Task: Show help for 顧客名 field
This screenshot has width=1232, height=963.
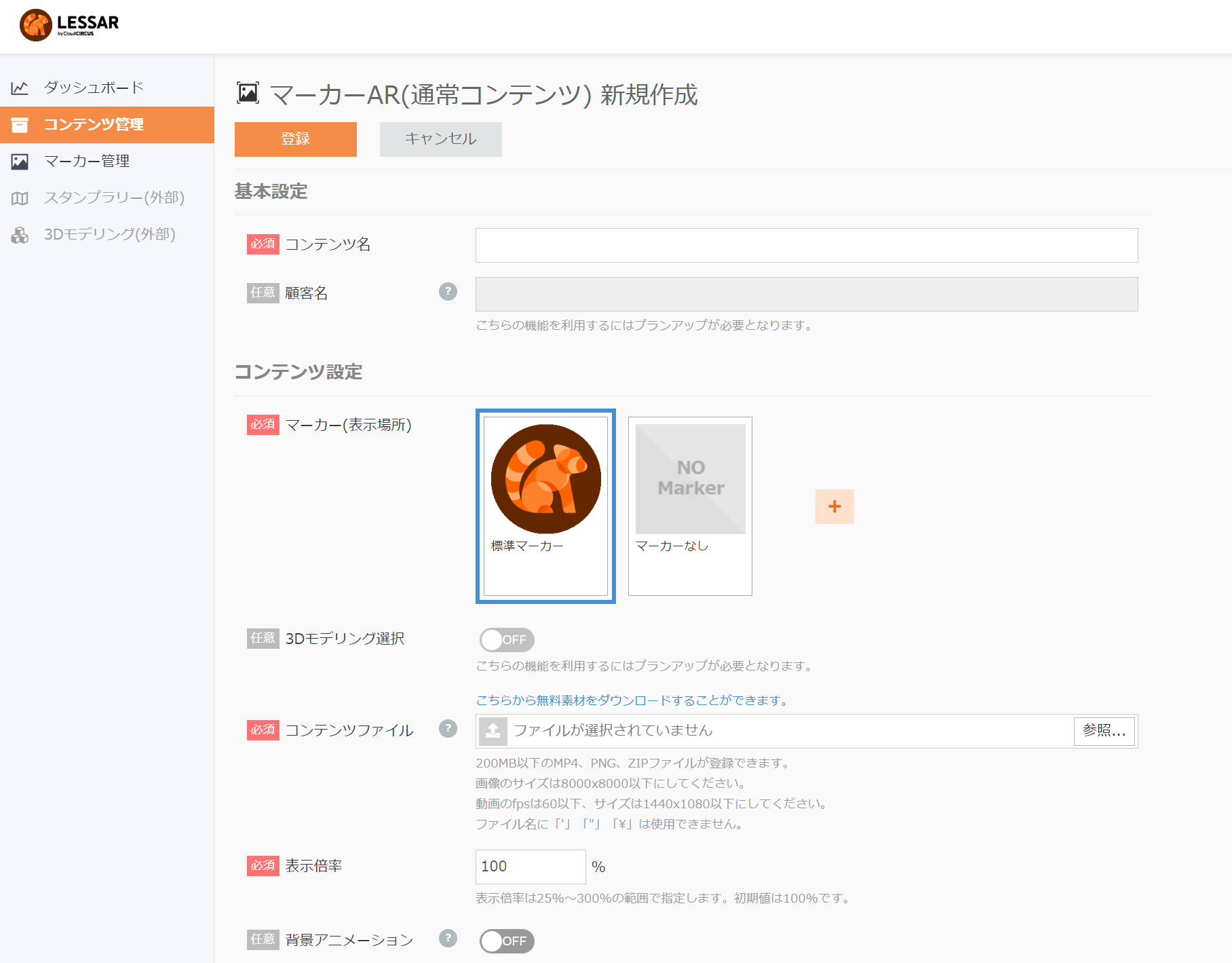Action: (448, 292)
